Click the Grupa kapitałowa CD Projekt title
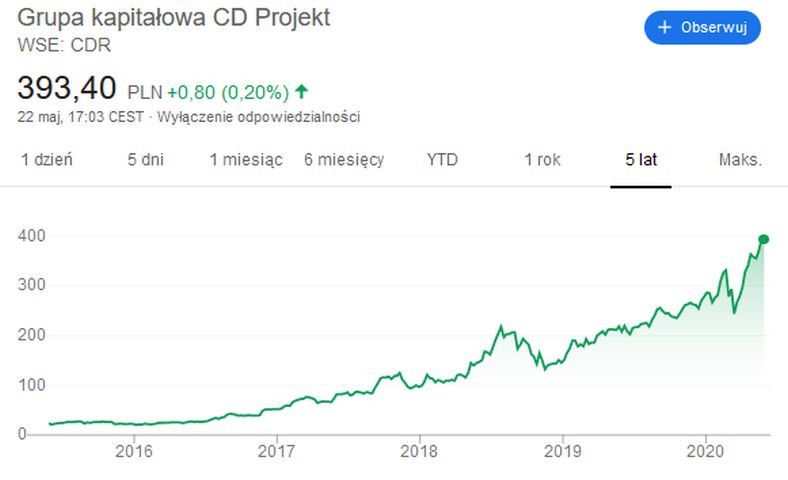The height and width of the screenshot is (480, 788). point(175,19)
